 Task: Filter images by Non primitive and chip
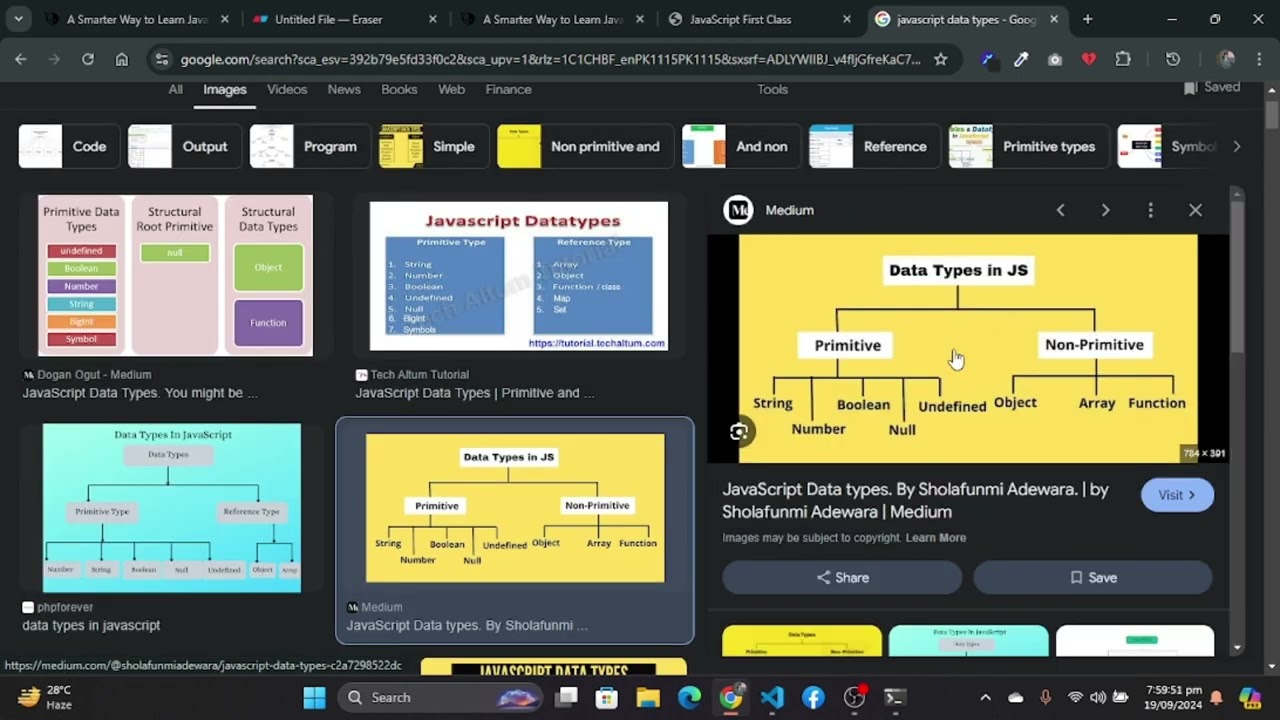click(x=585, y=146)
